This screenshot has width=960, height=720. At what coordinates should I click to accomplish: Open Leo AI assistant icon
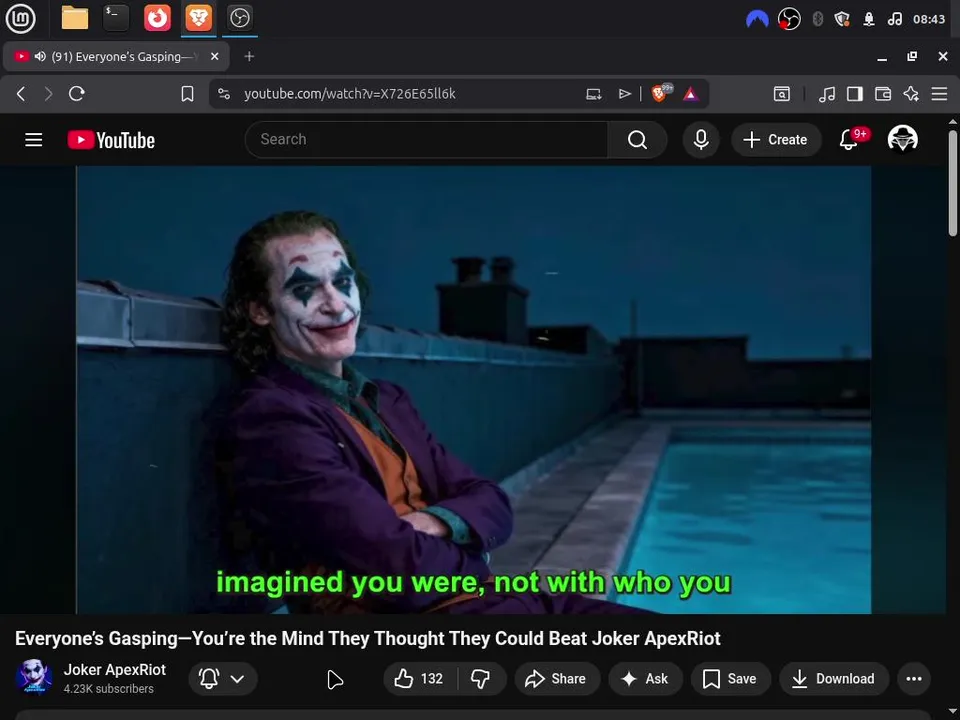tap(911, 94)
